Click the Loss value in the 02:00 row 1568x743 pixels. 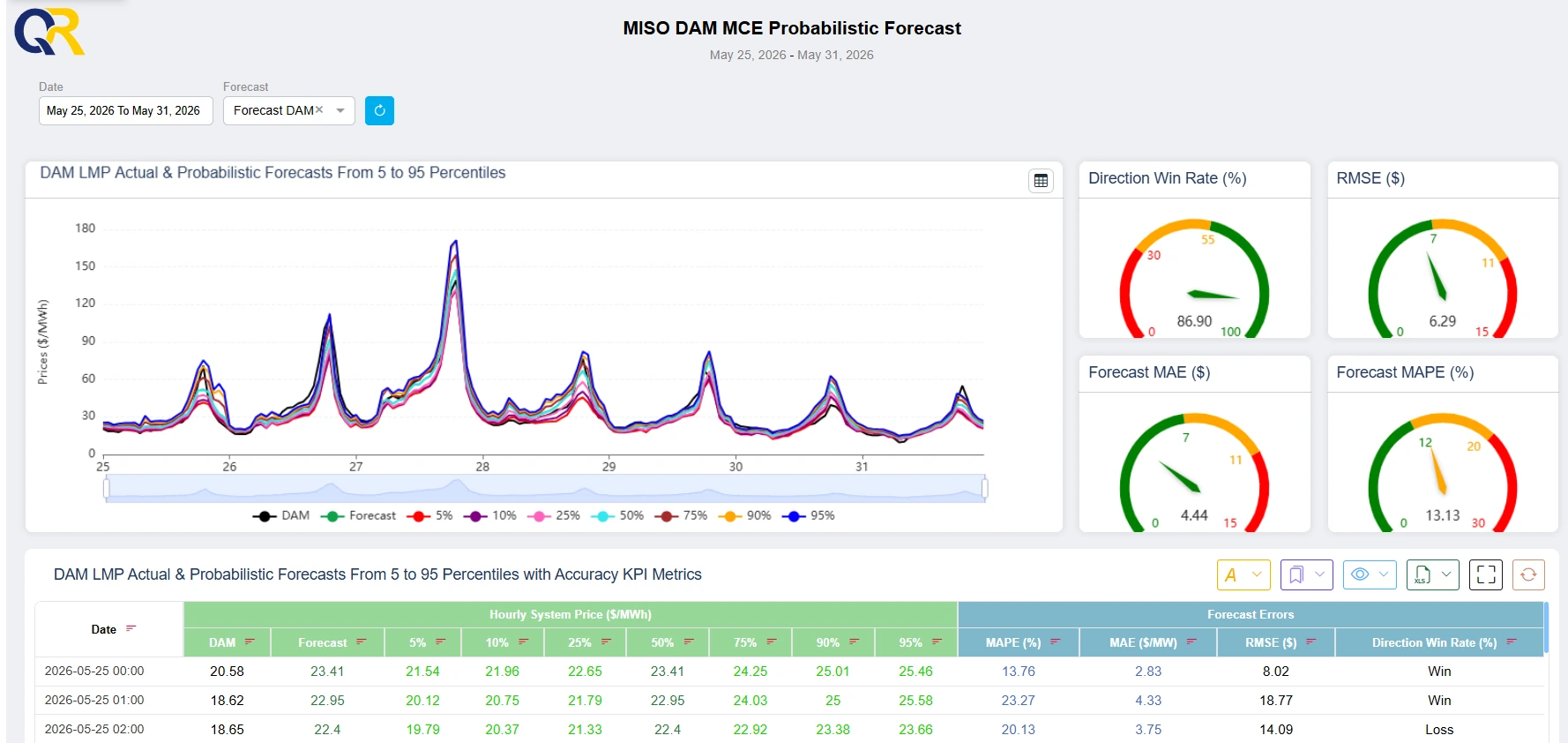[1439, 729]
